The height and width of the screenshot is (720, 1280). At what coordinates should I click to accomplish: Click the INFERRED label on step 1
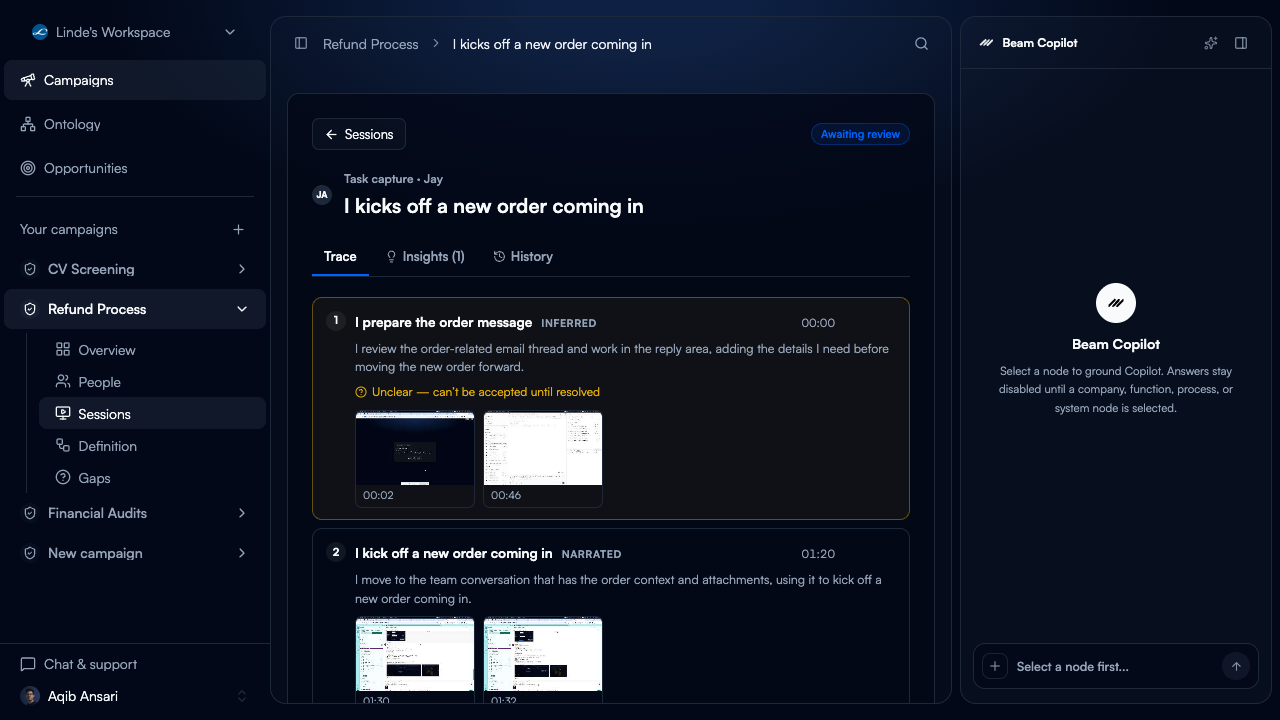[x=569, y=323]
